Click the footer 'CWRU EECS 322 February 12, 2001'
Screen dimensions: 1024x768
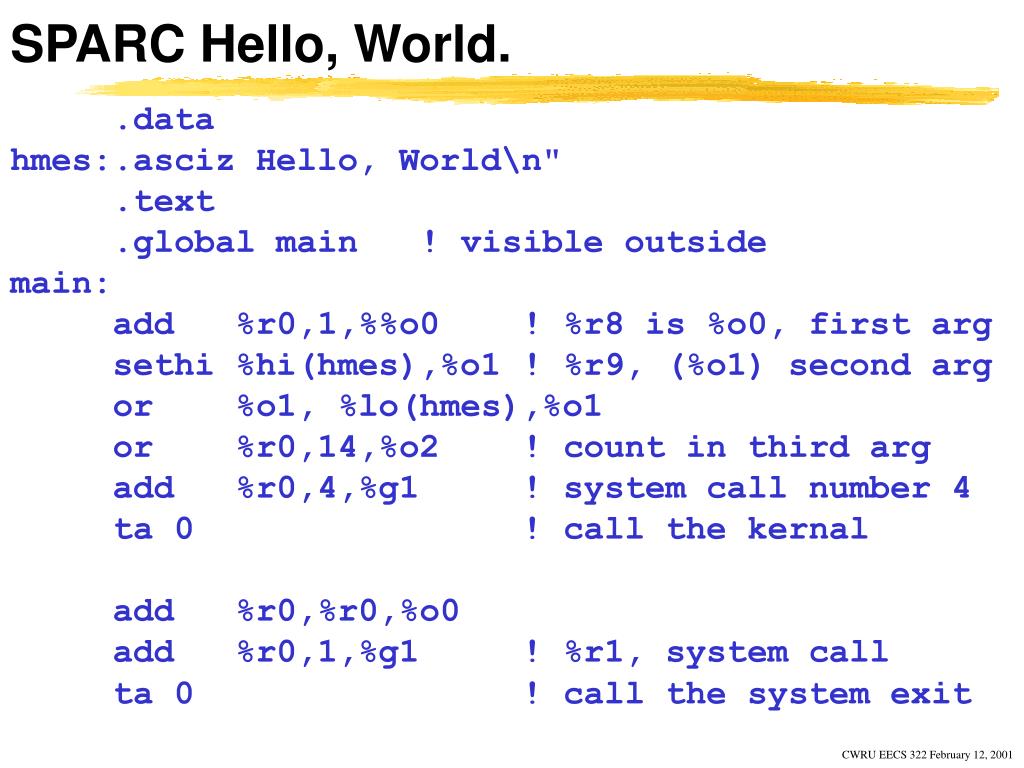coord(927,755)
